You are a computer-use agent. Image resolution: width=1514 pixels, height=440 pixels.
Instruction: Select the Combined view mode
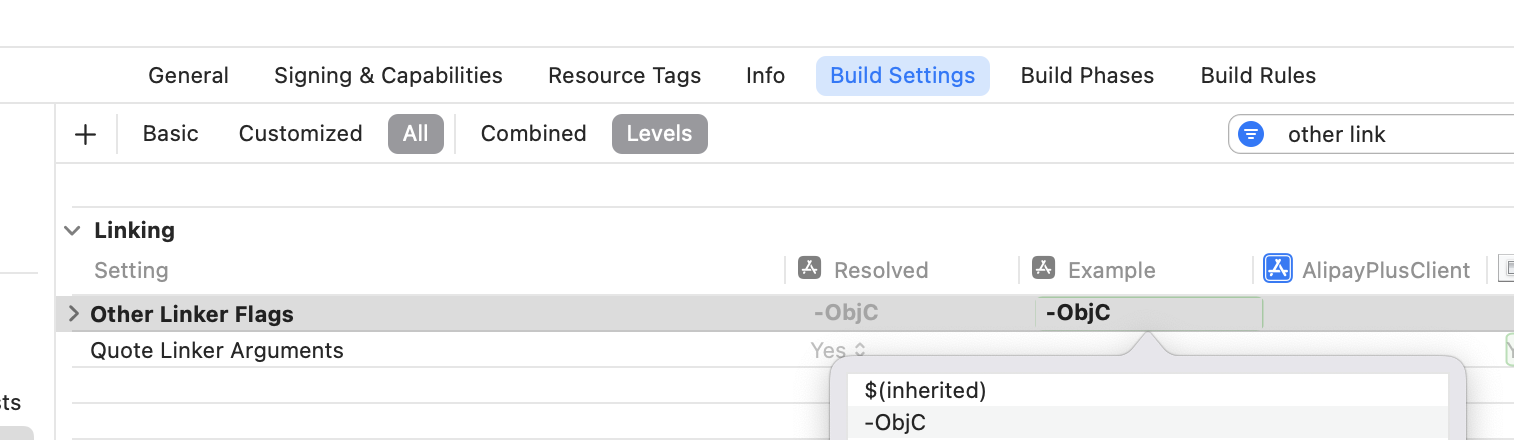tap(533, 134)
